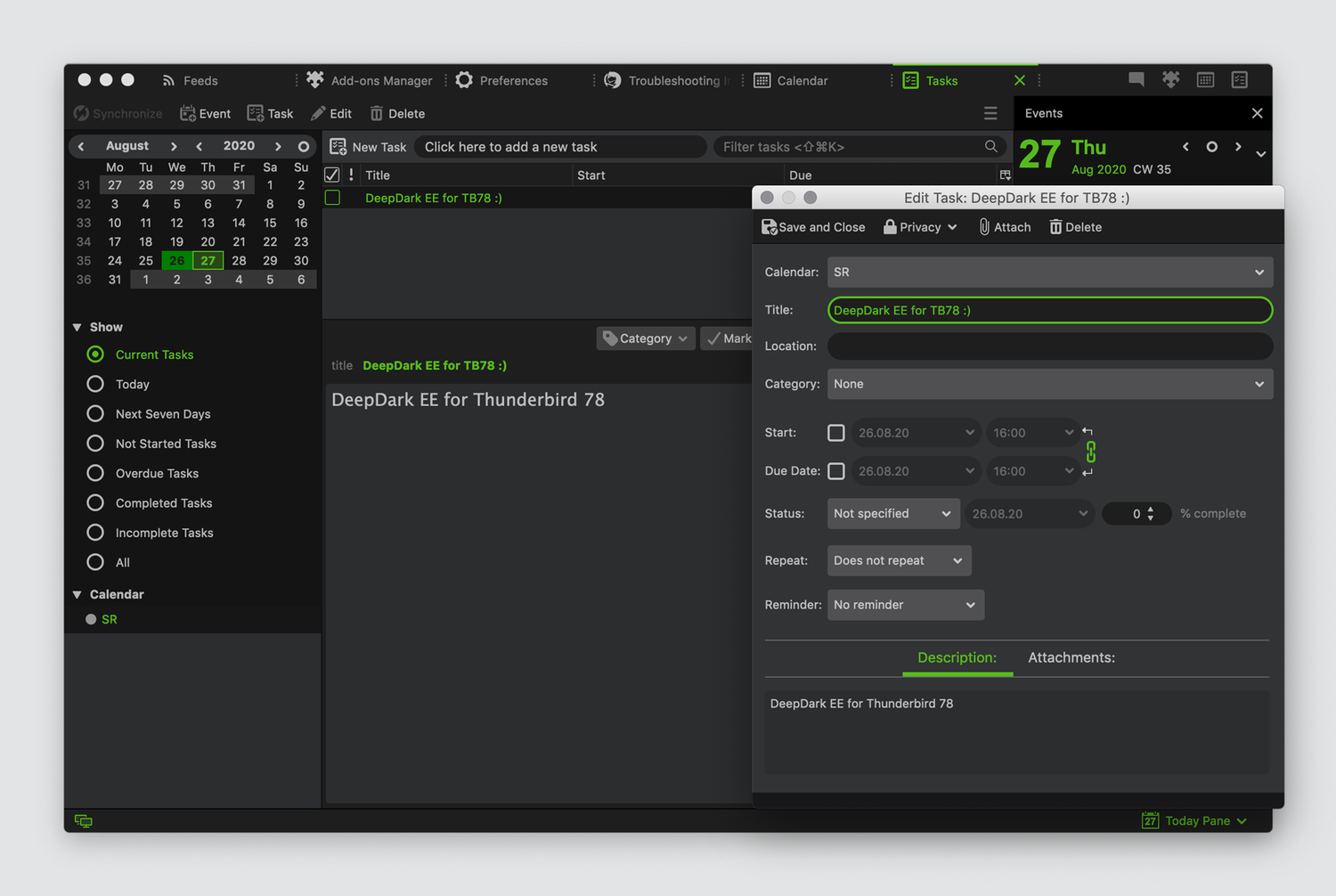
Task: Open the tasks checklist icon at top right
Action: coord(1240,79)
